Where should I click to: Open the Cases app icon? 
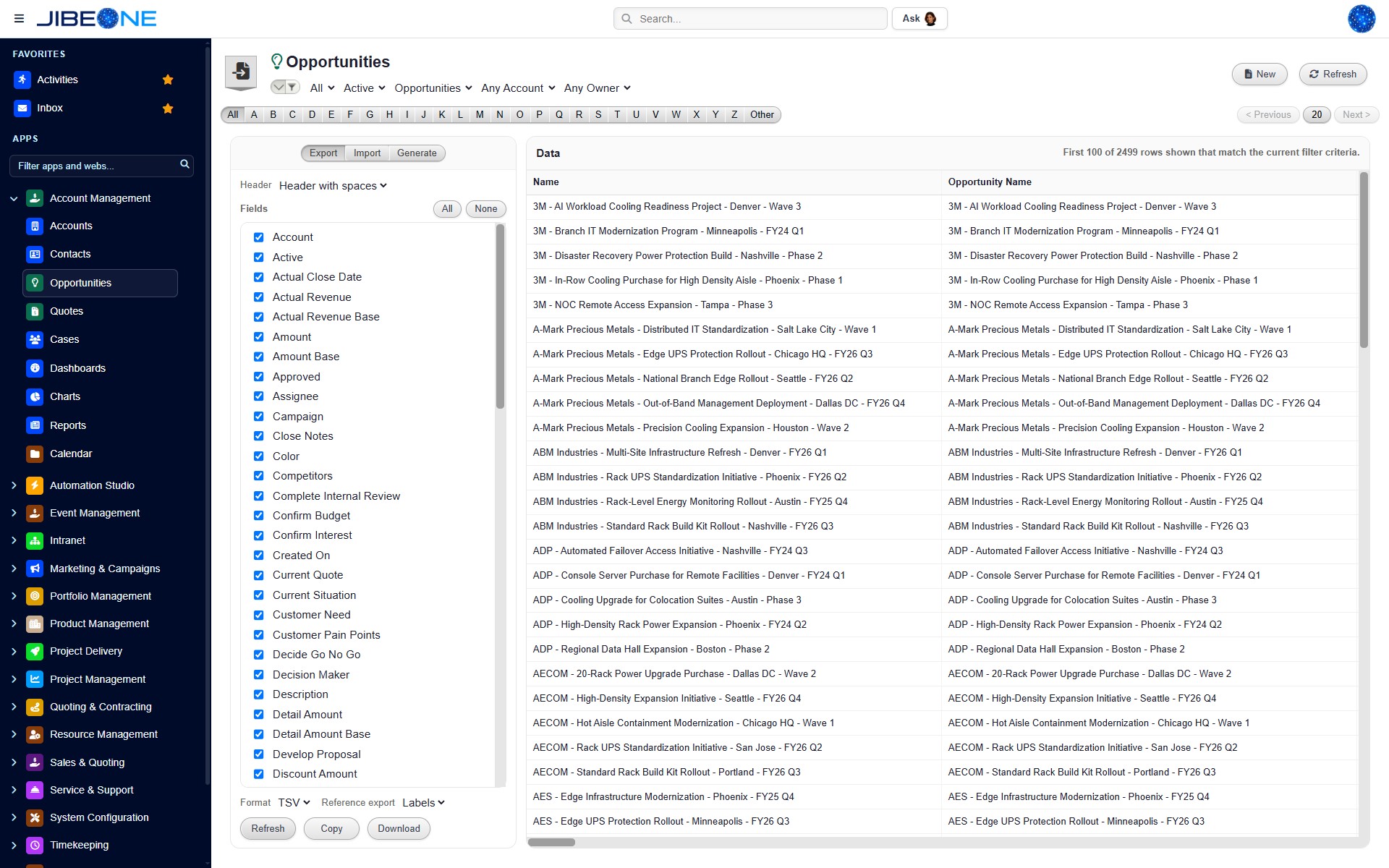(x=35, y=339)
